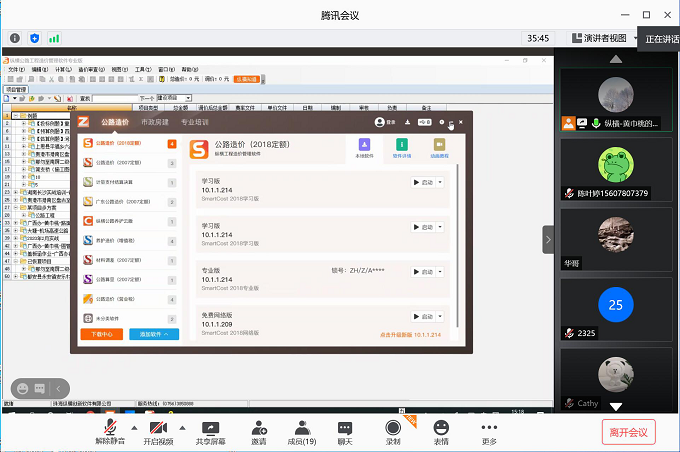Expand video options arrow beside 开启视频
Viewport: 680px width, 452px height.
[183, 428]
